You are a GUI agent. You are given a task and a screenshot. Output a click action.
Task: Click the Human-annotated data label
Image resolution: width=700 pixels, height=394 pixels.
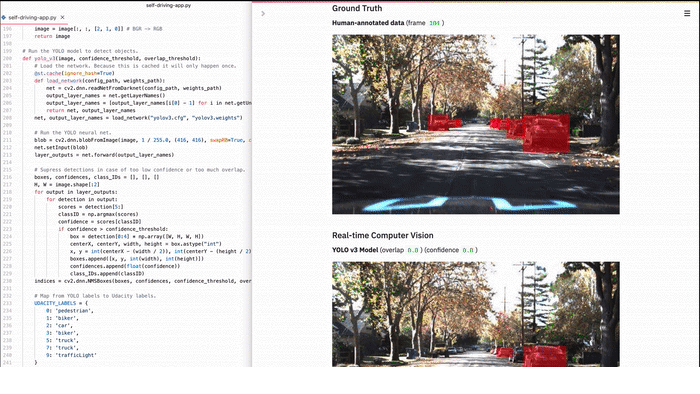click(368, 23)
